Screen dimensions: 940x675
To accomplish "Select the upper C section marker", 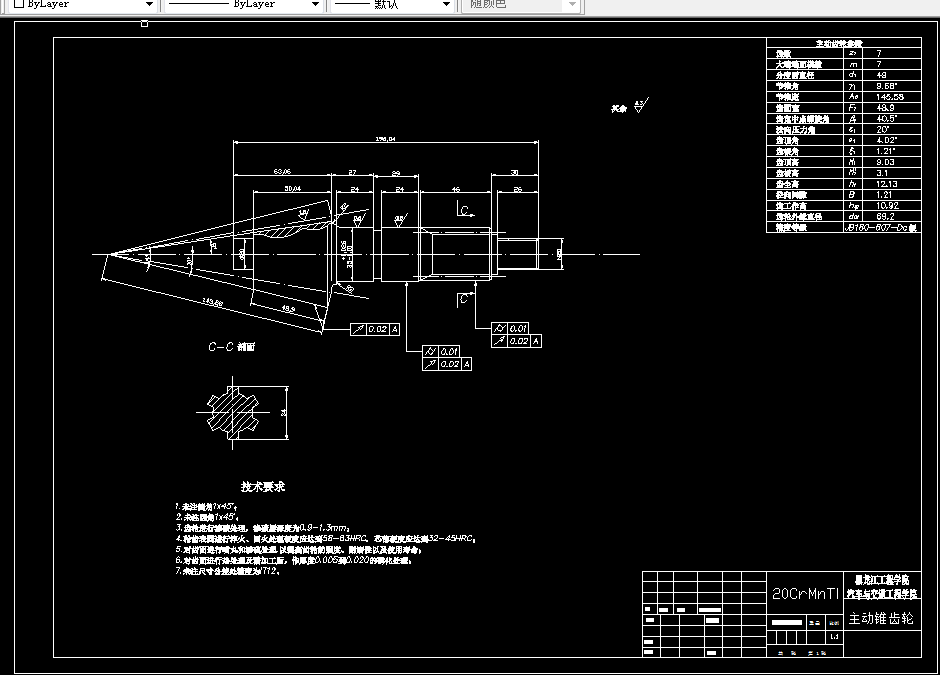I will point(465,210).
